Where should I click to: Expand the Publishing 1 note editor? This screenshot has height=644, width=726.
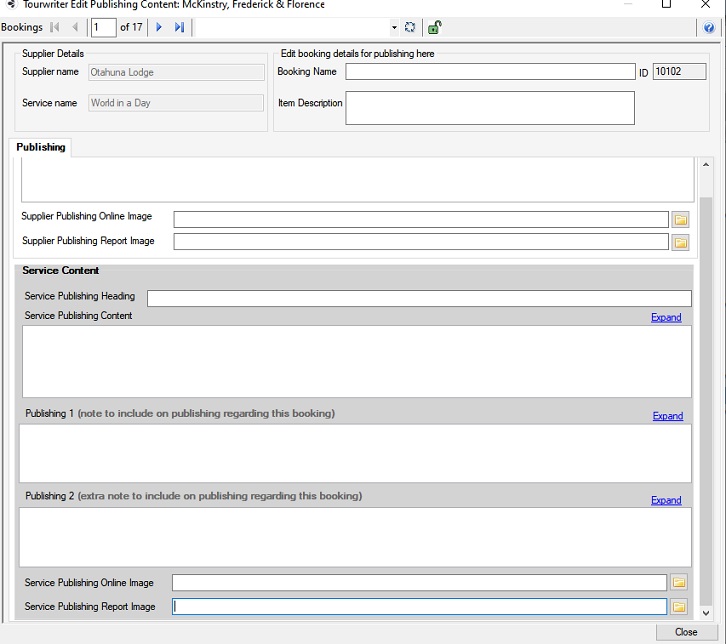[x=667, y=416]
